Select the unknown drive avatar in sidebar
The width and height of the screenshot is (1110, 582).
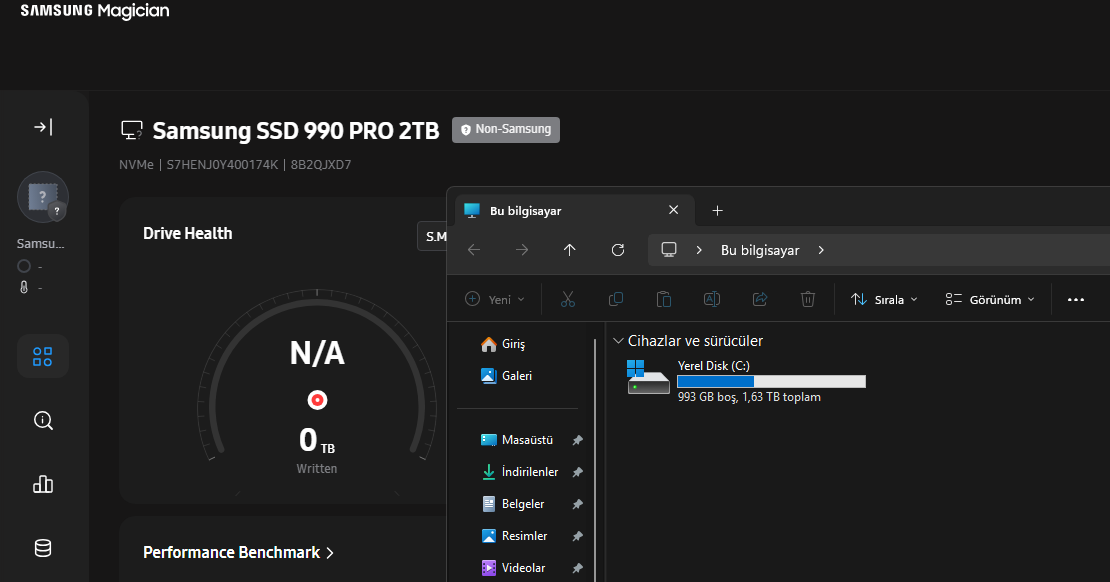[x=43, y=197]
